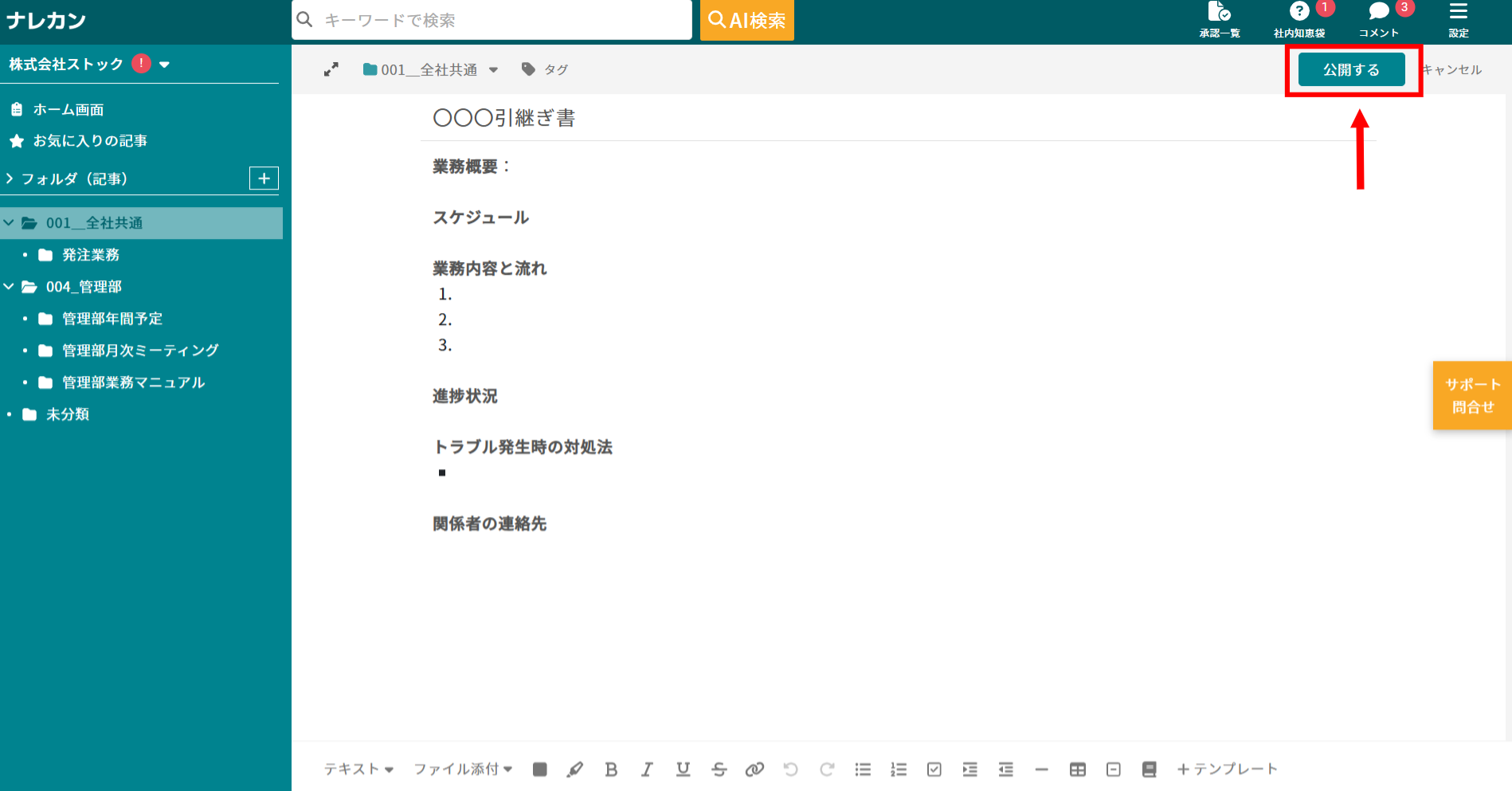Collapse the 004_管理部 folder

(x=11, y=287)
